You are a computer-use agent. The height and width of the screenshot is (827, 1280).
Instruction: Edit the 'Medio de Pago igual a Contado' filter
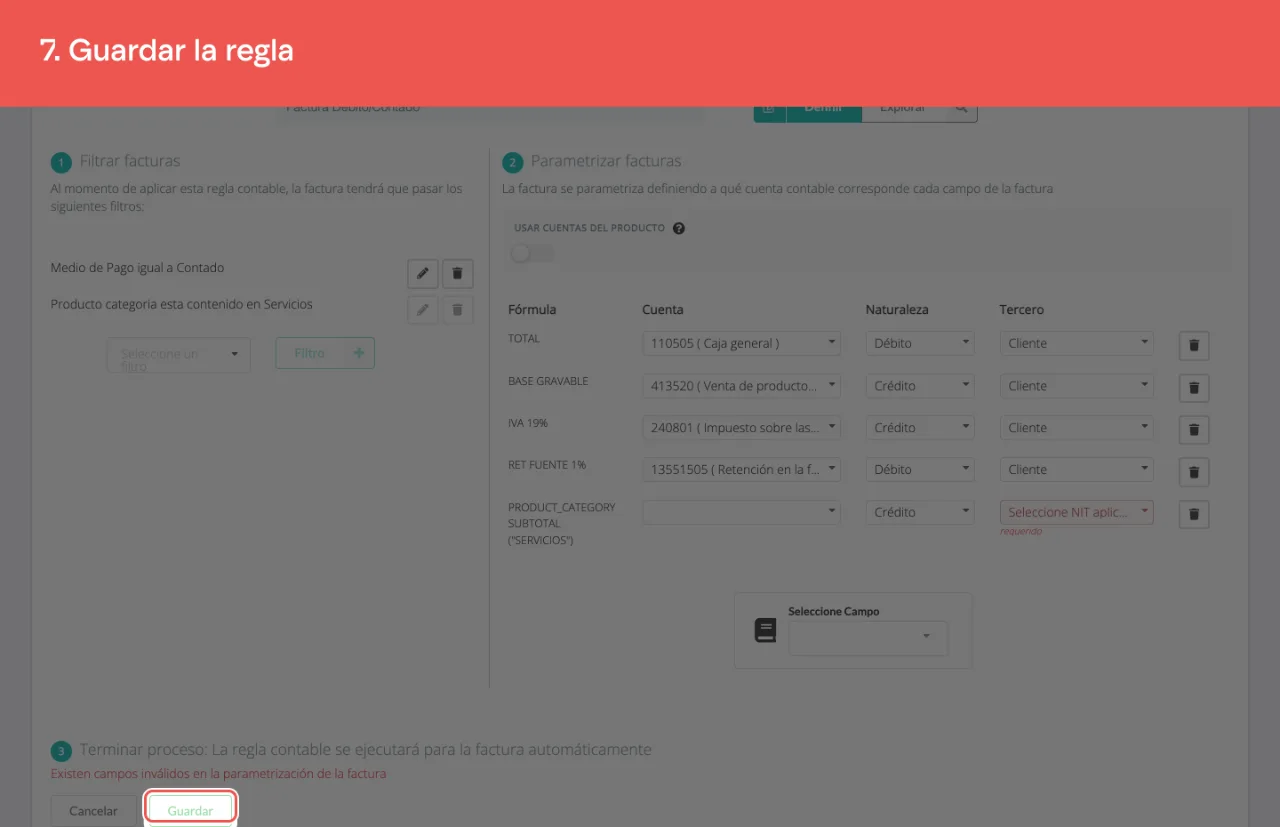point(423,273)
